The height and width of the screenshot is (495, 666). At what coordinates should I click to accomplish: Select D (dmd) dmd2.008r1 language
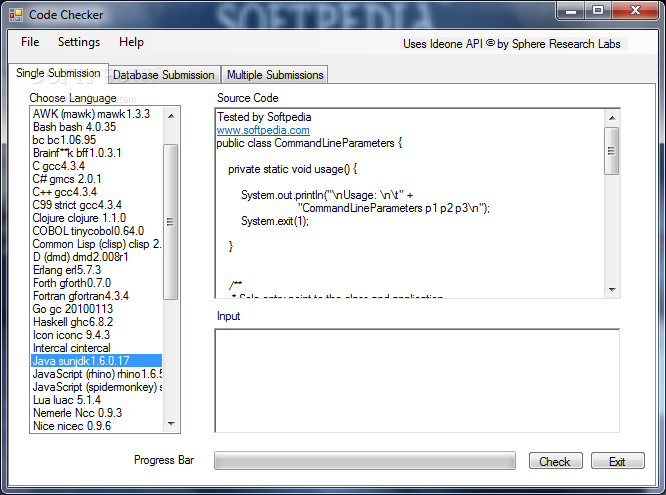click(96, 257)
